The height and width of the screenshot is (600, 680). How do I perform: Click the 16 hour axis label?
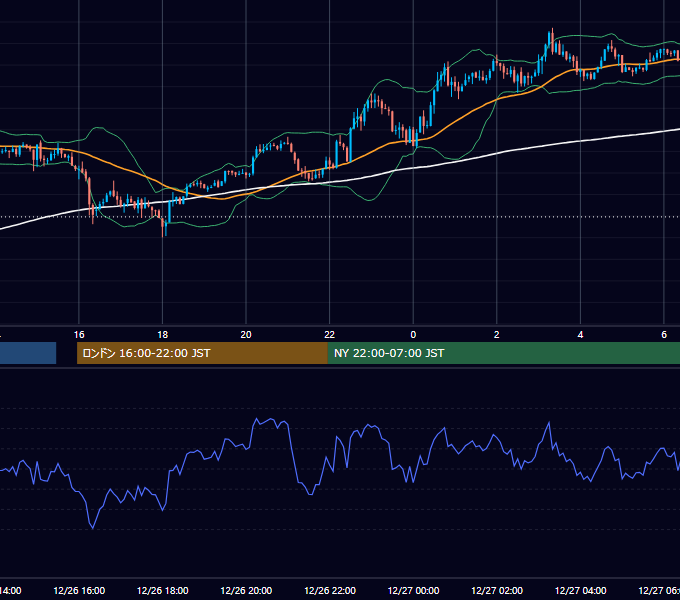click(x=79, y=335)
